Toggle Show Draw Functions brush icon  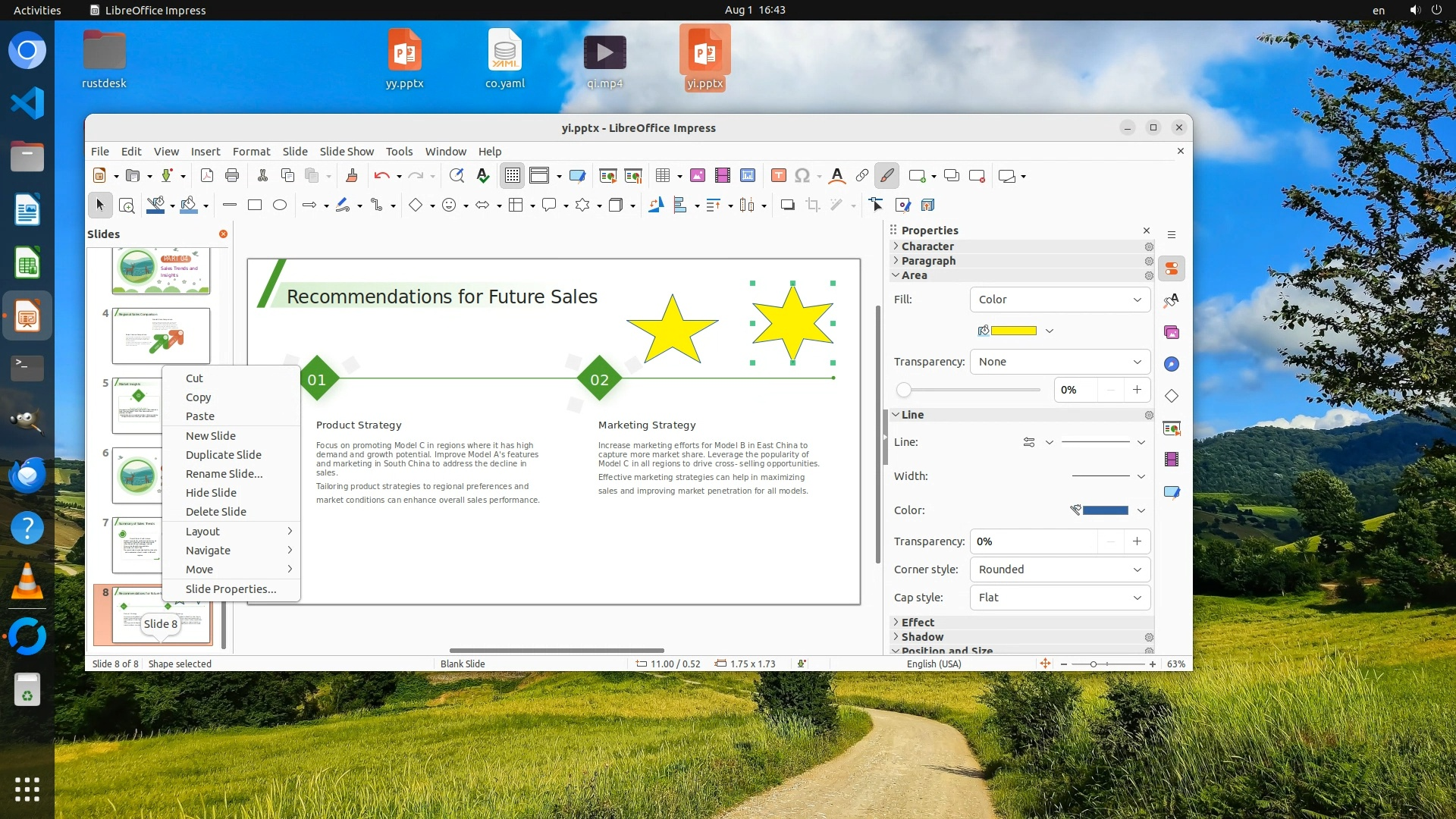coord(886,176)
